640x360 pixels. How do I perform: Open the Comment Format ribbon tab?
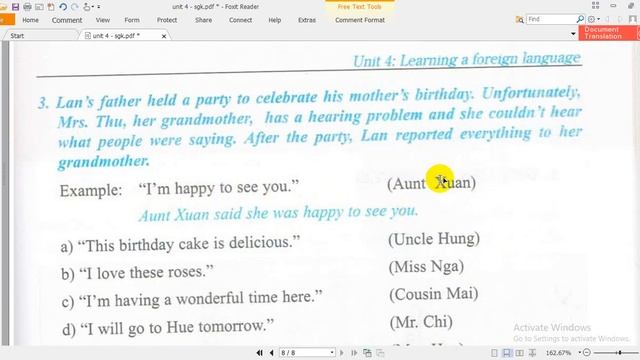[360, 20]
